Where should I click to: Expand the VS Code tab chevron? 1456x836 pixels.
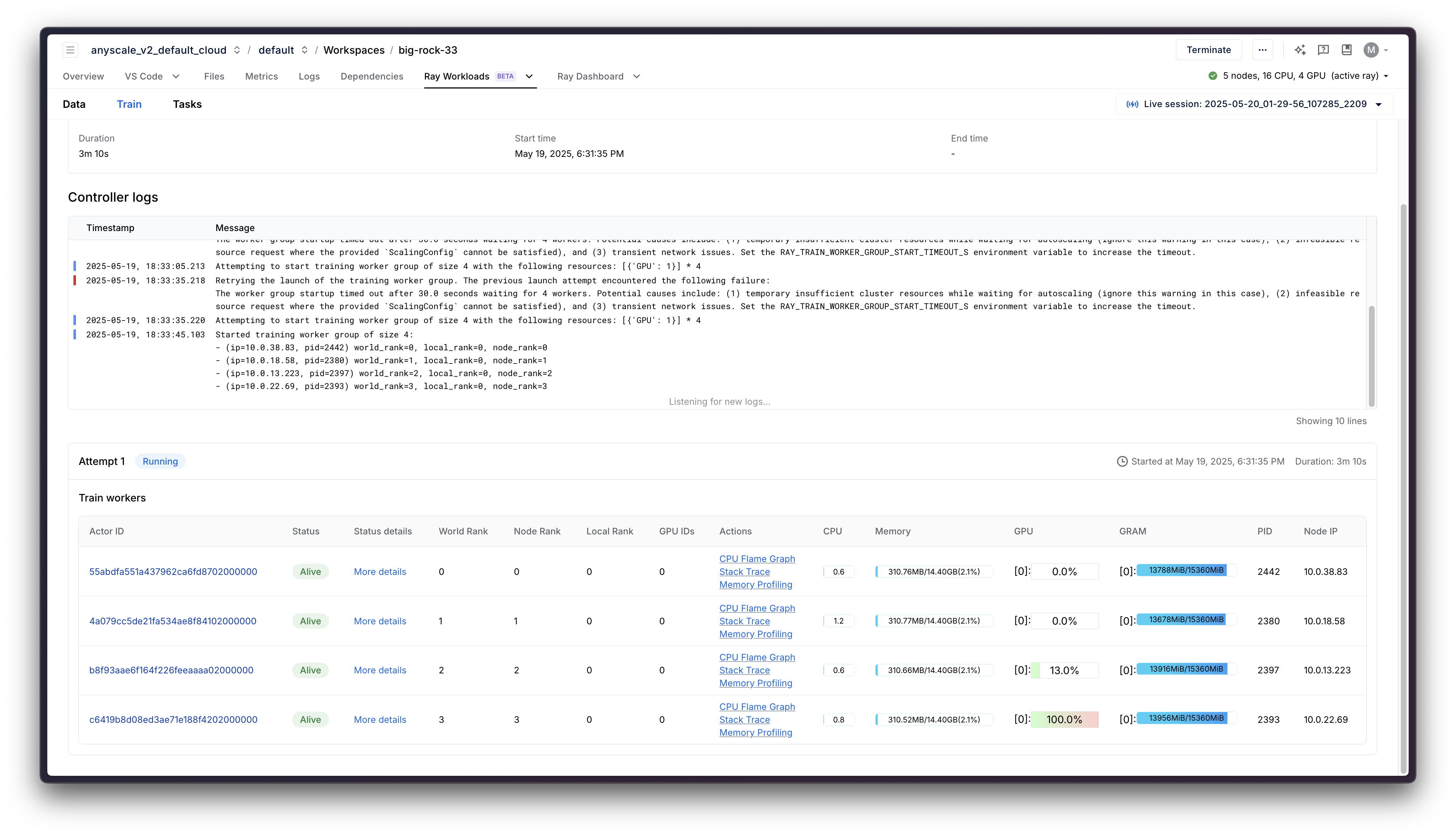[176, 76]
